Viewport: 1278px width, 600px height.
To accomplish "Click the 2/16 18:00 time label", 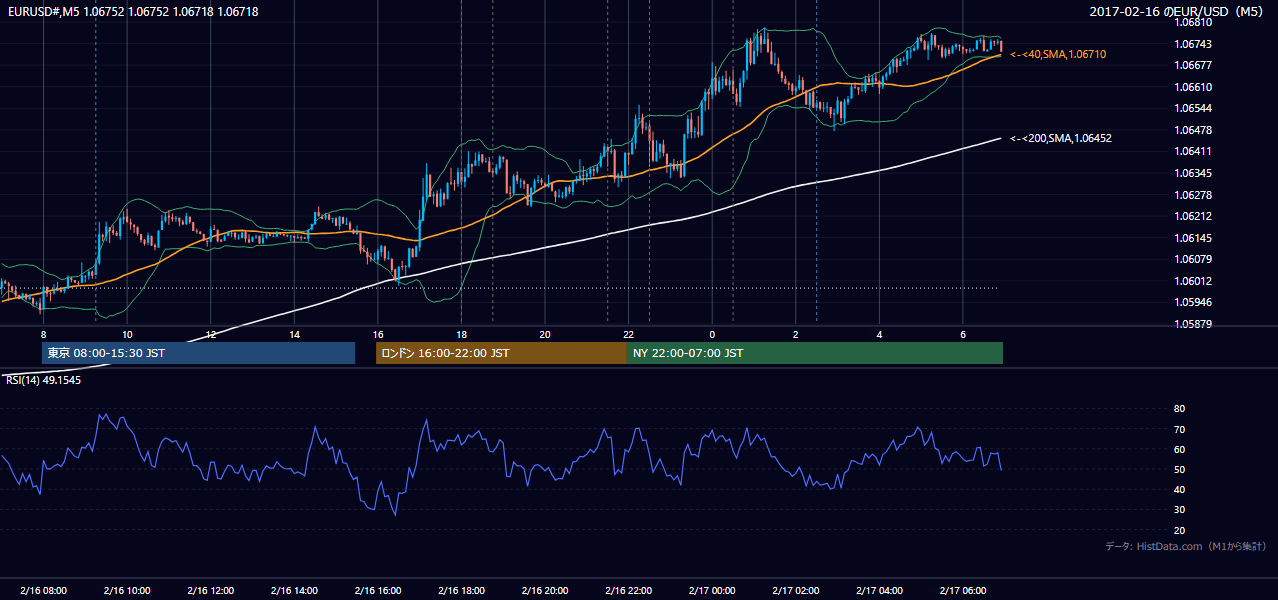I will [x=461, y=590].
